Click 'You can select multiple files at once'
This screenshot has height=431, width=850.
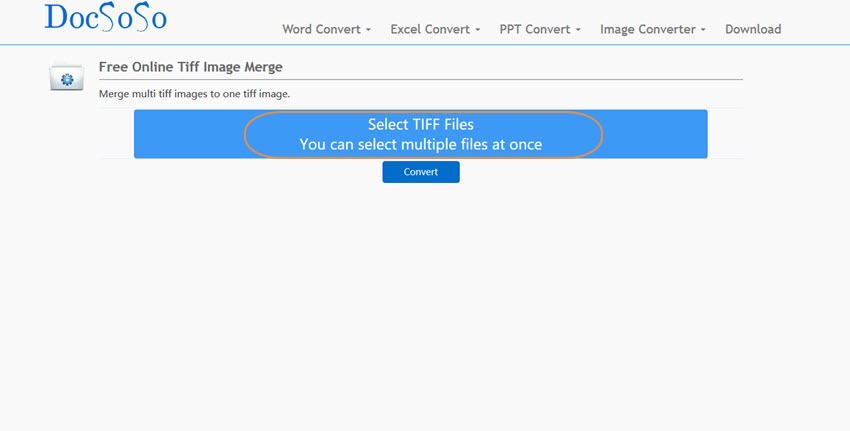(420, 145)
